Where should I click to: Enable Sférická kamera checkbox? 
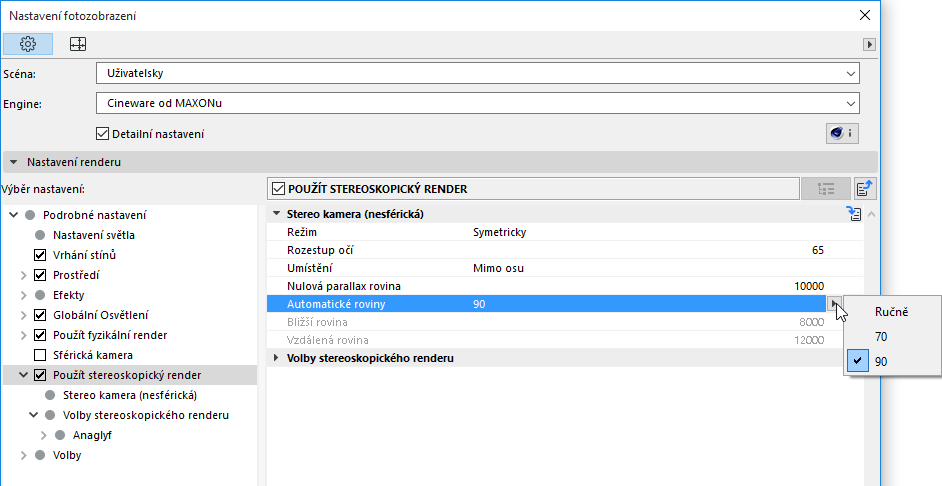click(40, 355)
